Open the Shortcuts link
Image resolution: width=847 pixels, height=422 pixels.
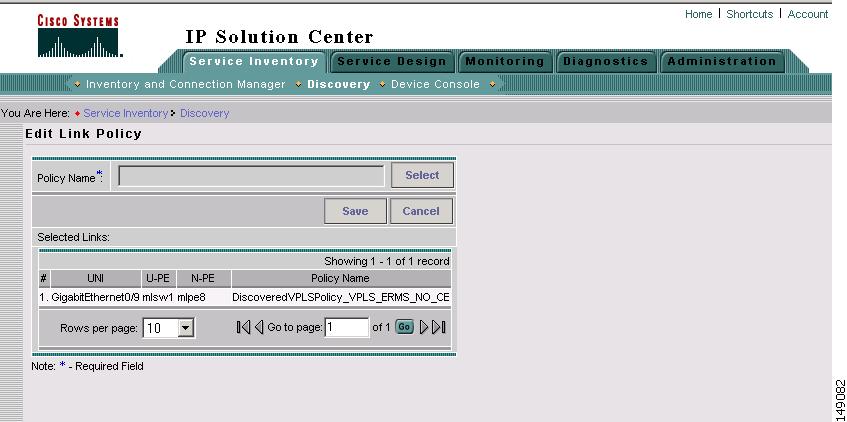749,14
